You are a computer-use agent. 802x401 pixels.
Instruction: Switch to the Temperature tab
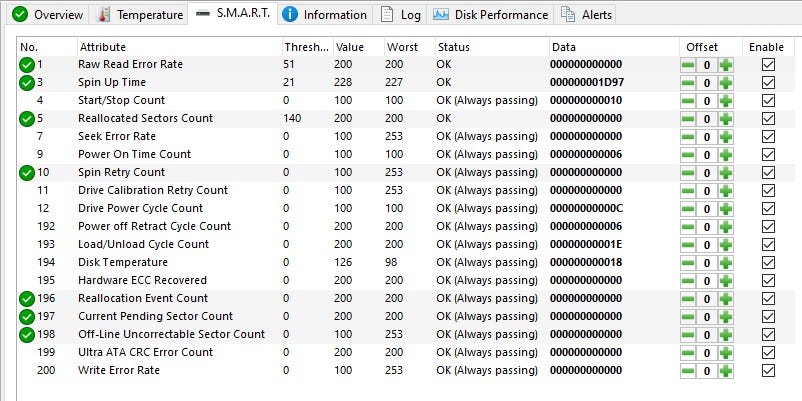[x=140, y=15]
